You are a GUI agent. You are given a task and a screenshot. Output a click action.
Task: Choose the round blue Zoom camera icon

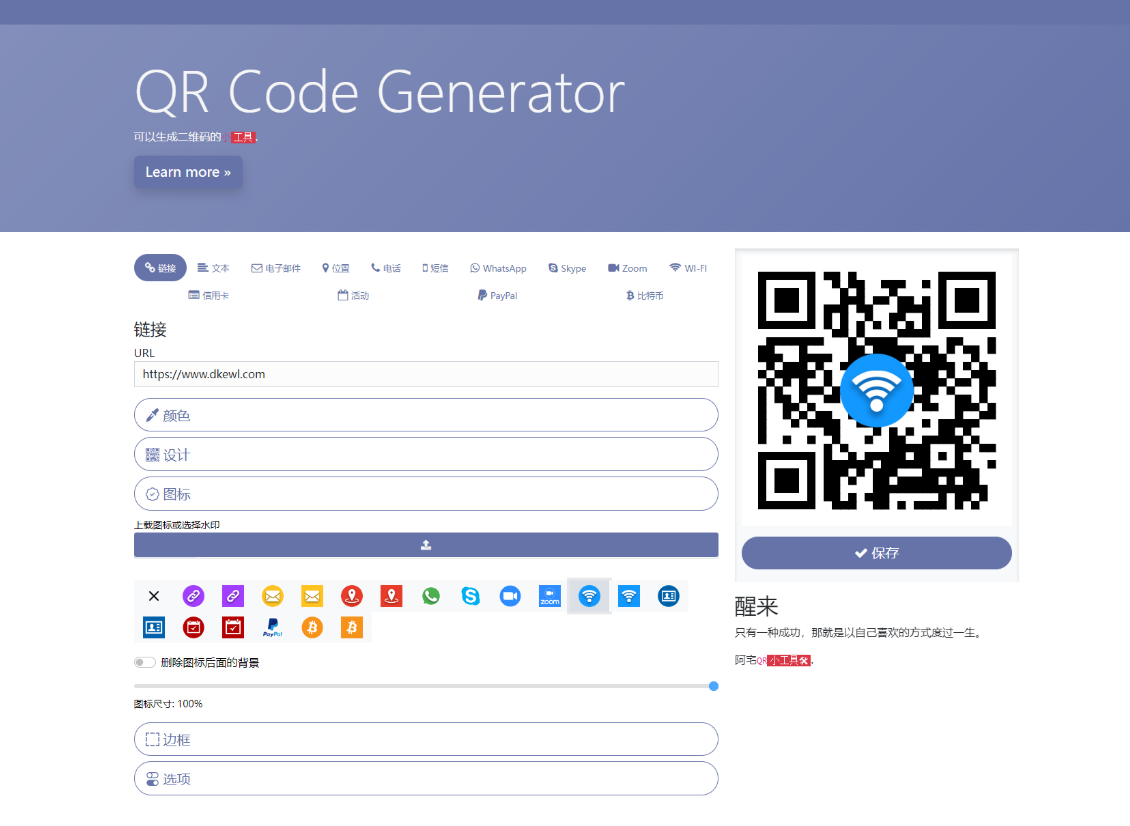[510, 596]
